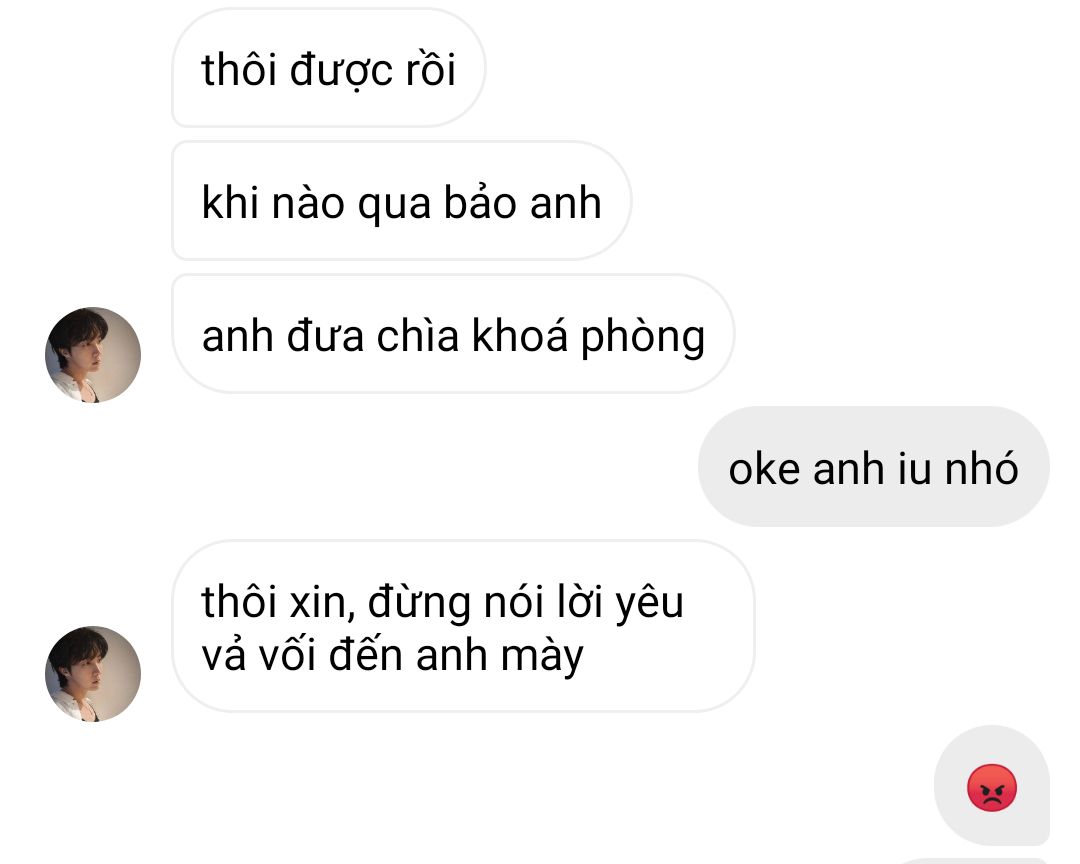Click the word "oke" in the sent reply
Image resolution: width=1080 pixels, height=864 pixels.
[764, 469]
